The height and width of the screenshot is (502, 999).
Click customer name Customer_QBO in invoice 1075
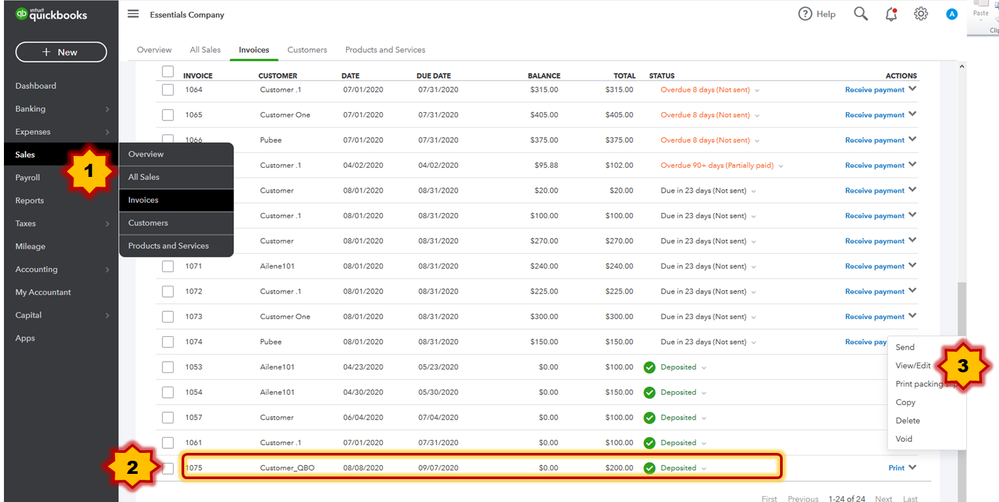click(x=287, y=468)
